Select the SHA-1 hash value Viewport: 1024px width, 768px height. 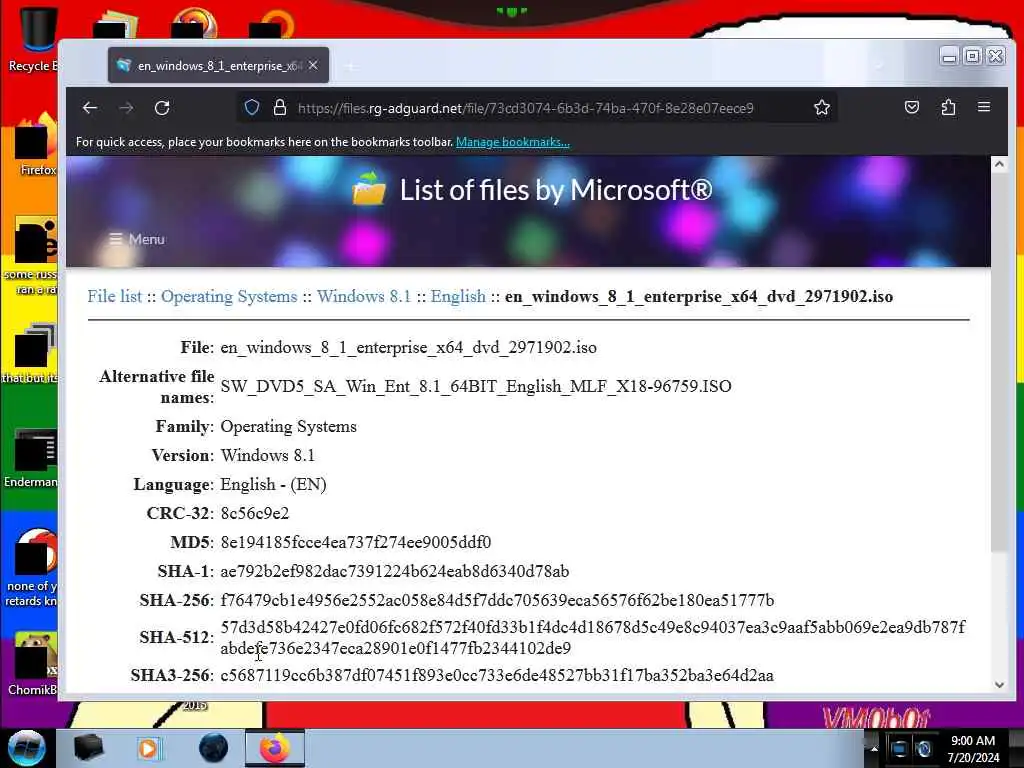[394, 571]
